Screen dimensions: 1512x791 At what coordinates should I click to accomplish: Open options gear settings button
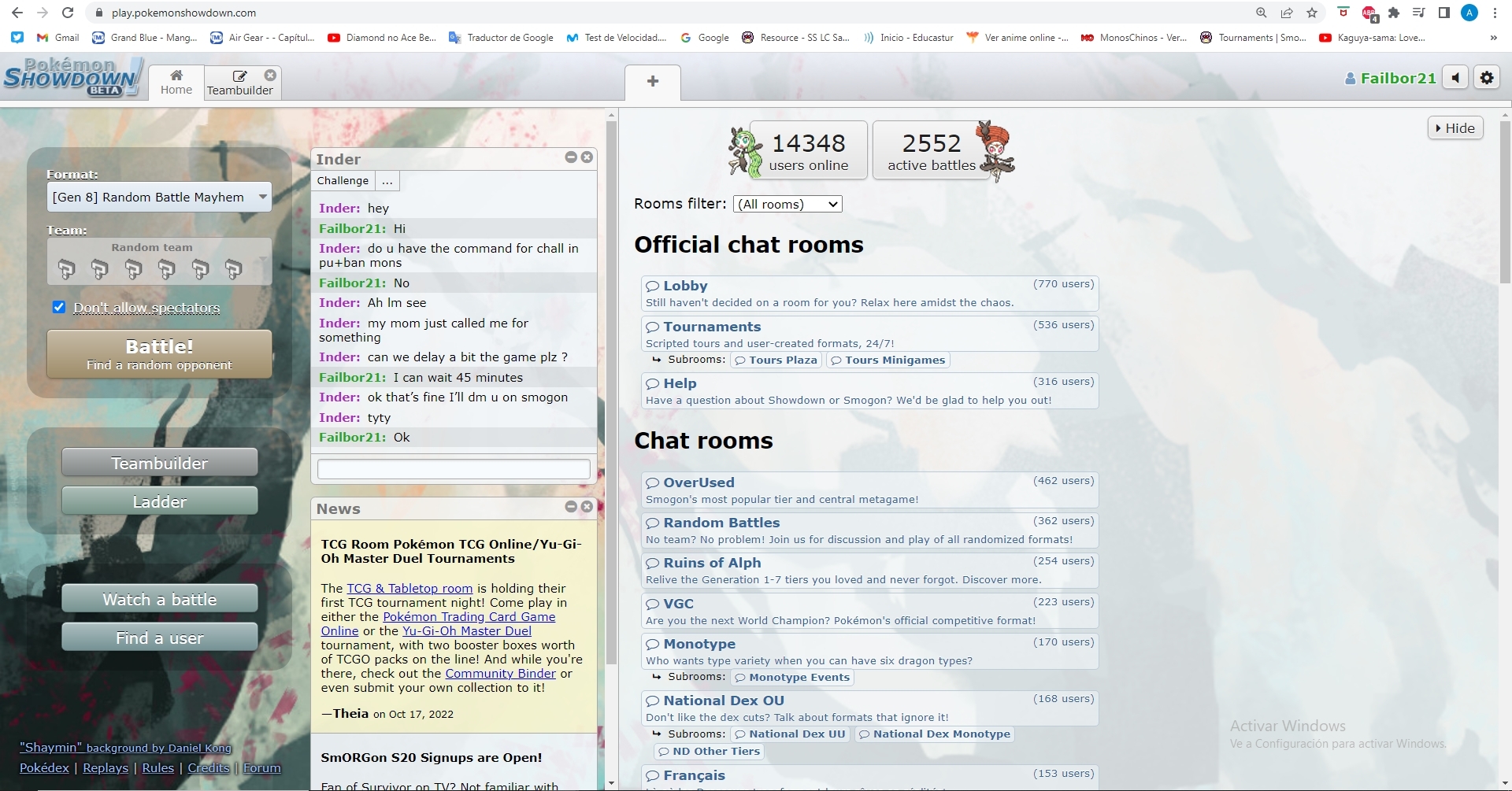[x=1487, y=78]
